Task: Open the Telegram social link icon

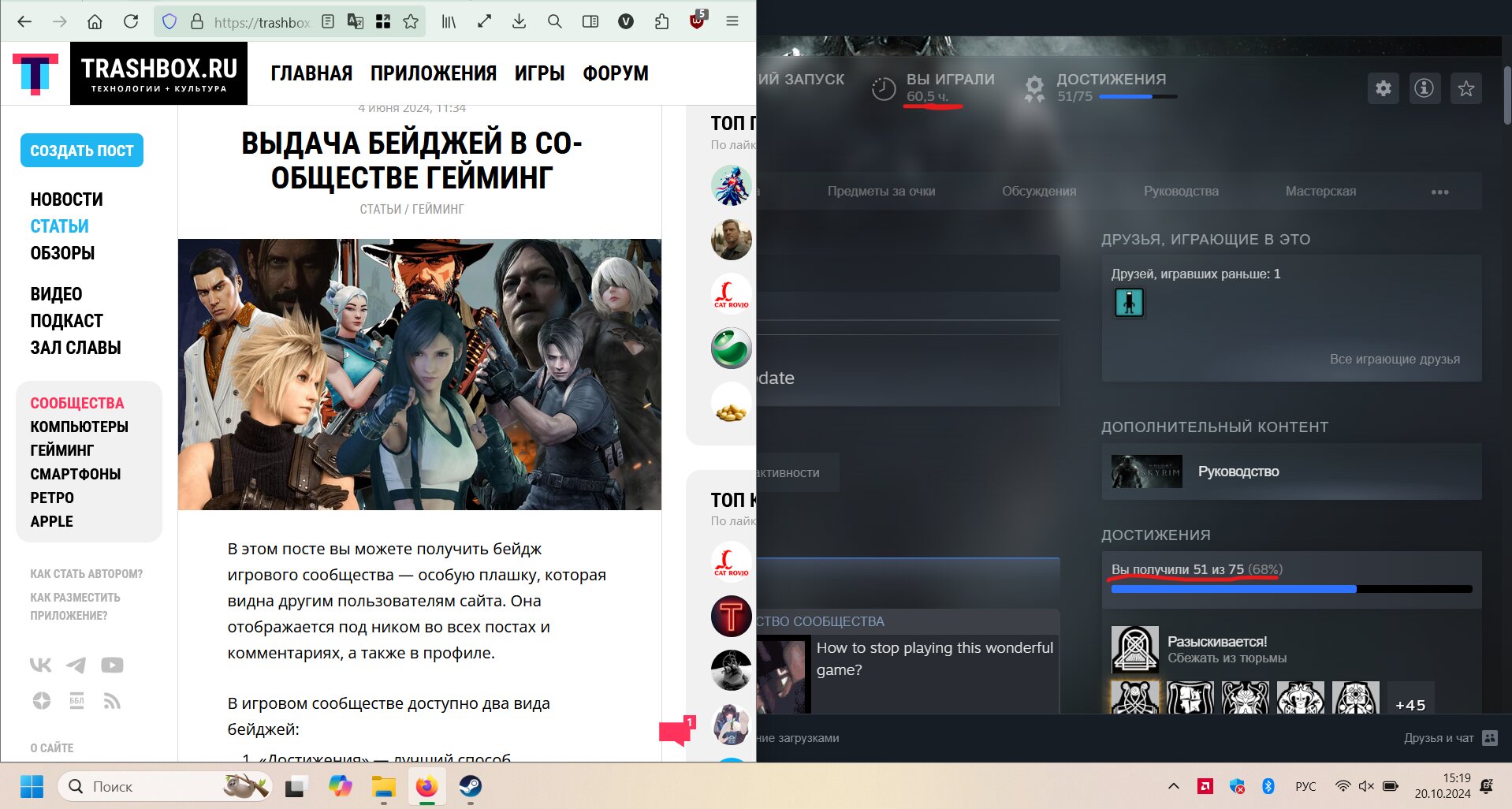Action: click(76, 665)
